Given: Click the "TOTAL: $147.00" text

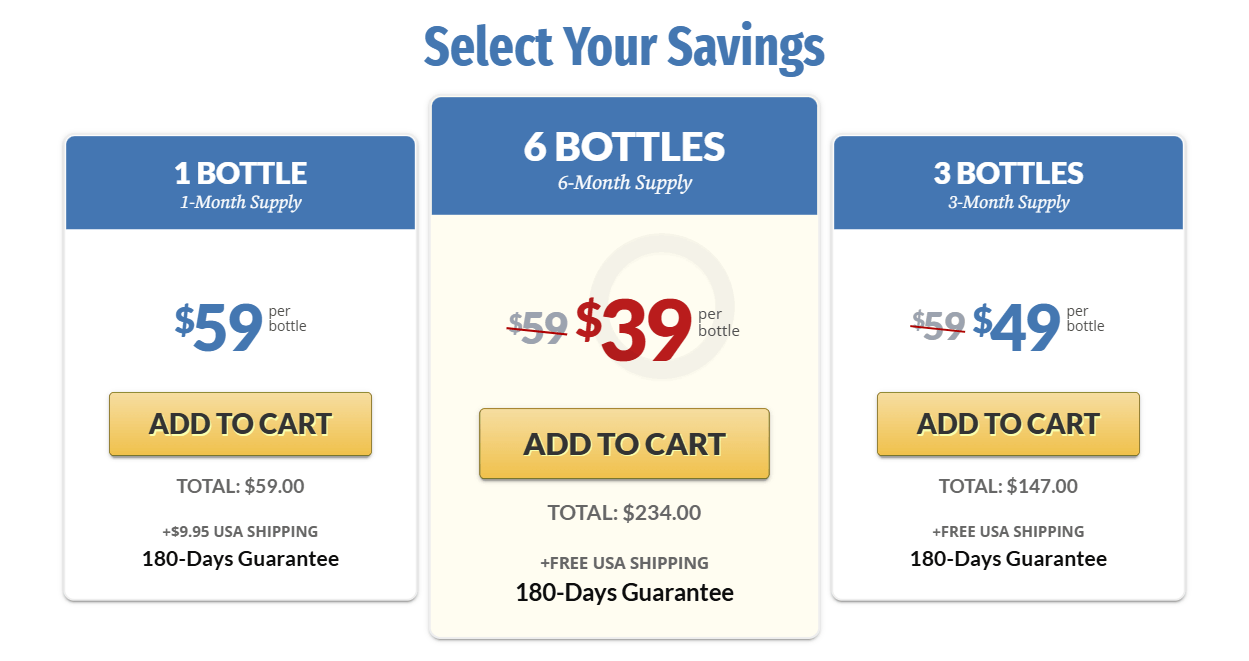Looking at the screenshot, I should point(1008,487).
